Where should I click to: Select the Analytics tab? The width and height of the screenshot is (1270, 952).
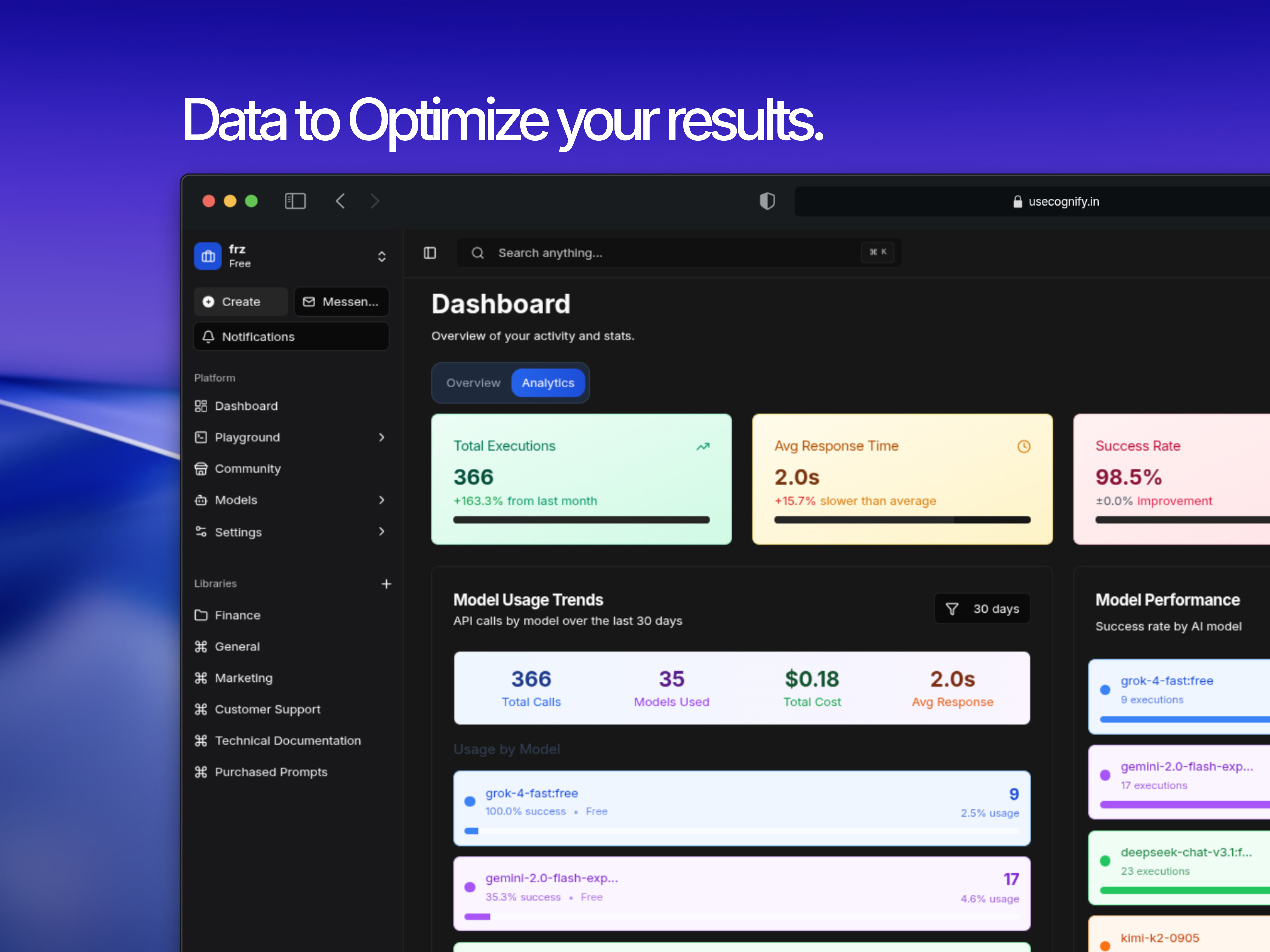click(x=548, y=383)
